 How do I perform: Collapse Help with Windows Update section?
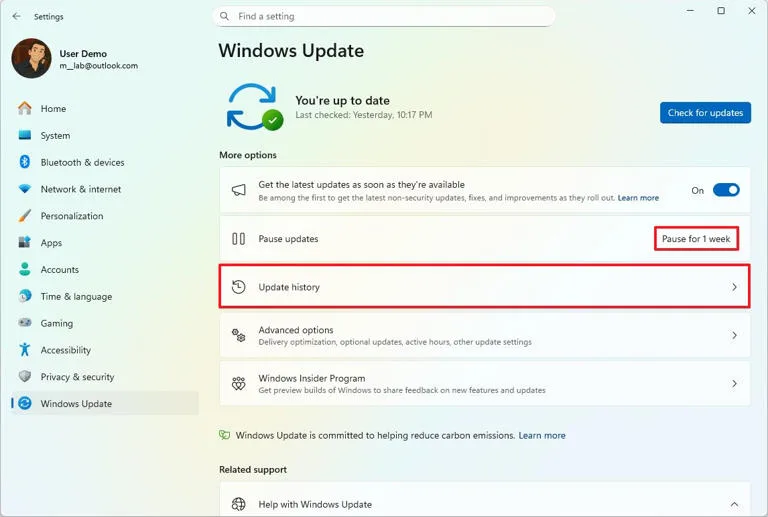(734, 504)
